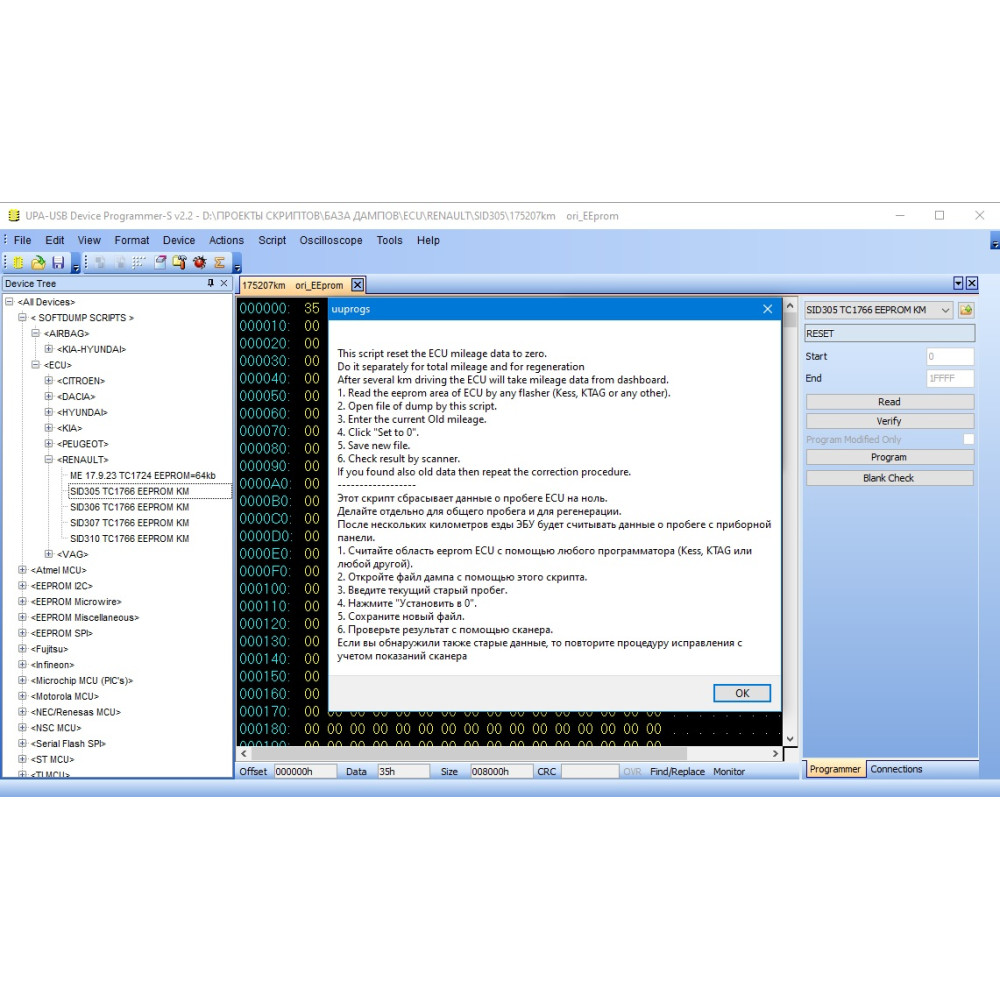
Task: Click the red bug debug icon
Action: tap(200, 262)
